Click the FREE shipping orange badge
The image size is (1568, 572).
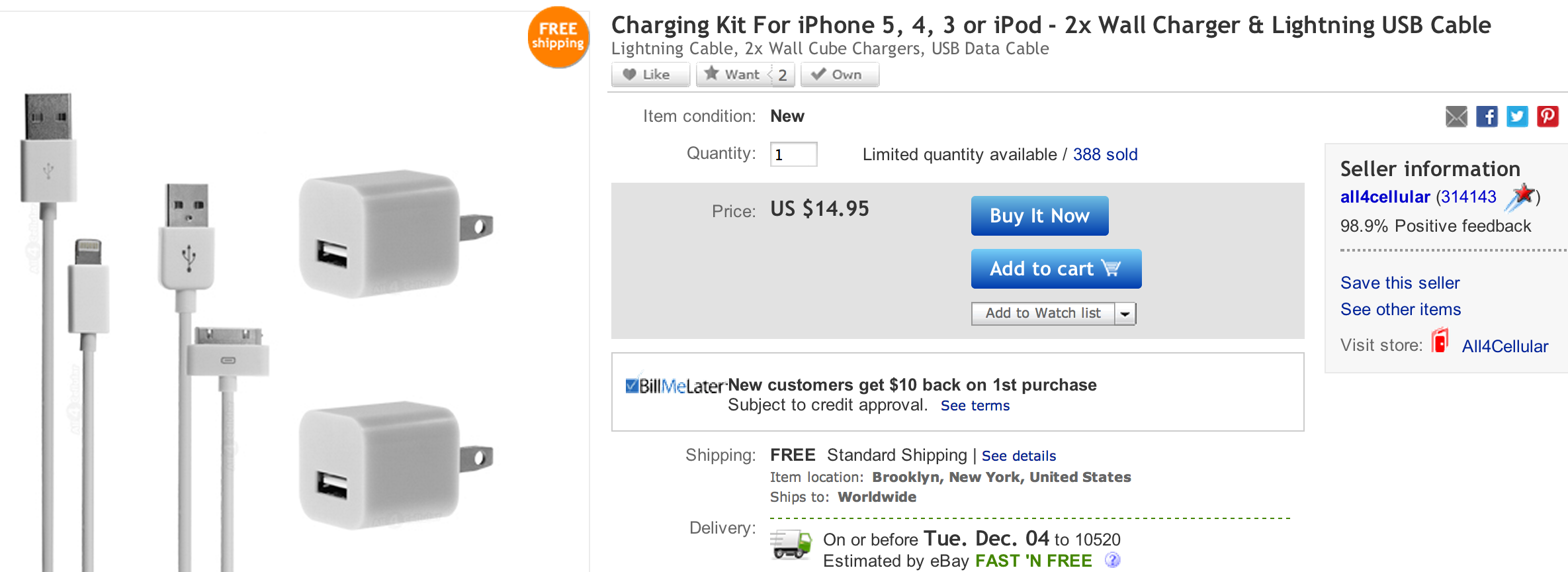click(x=558, y=37)
